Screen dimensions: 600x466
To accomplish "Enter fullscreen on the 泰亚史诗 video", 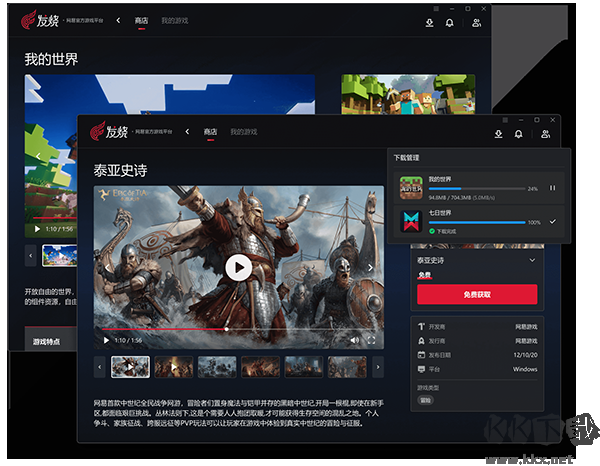I will coord(371,340).
